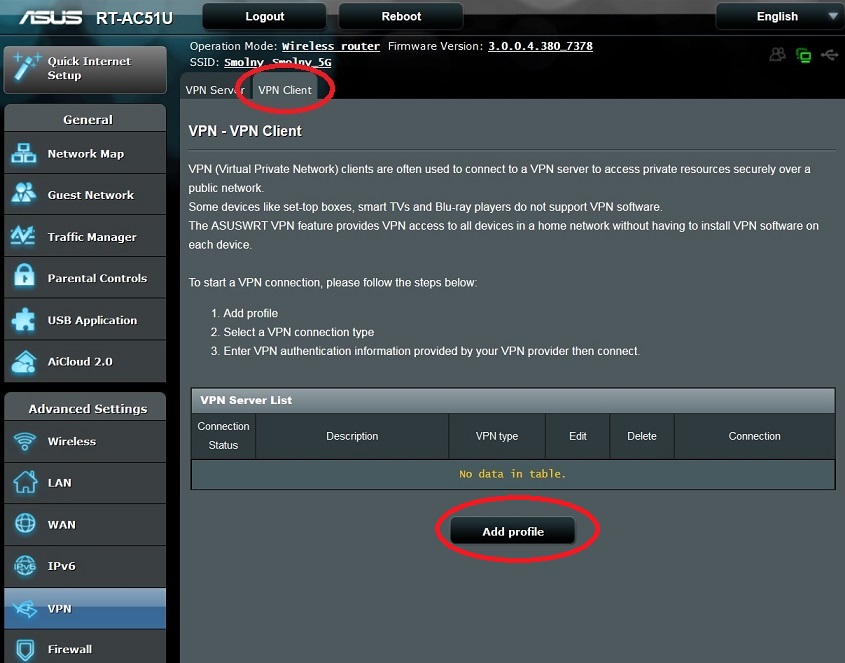Switch to the VPN Server tab
The height and width of the screenshot is (663, 845).
point(214,90)
